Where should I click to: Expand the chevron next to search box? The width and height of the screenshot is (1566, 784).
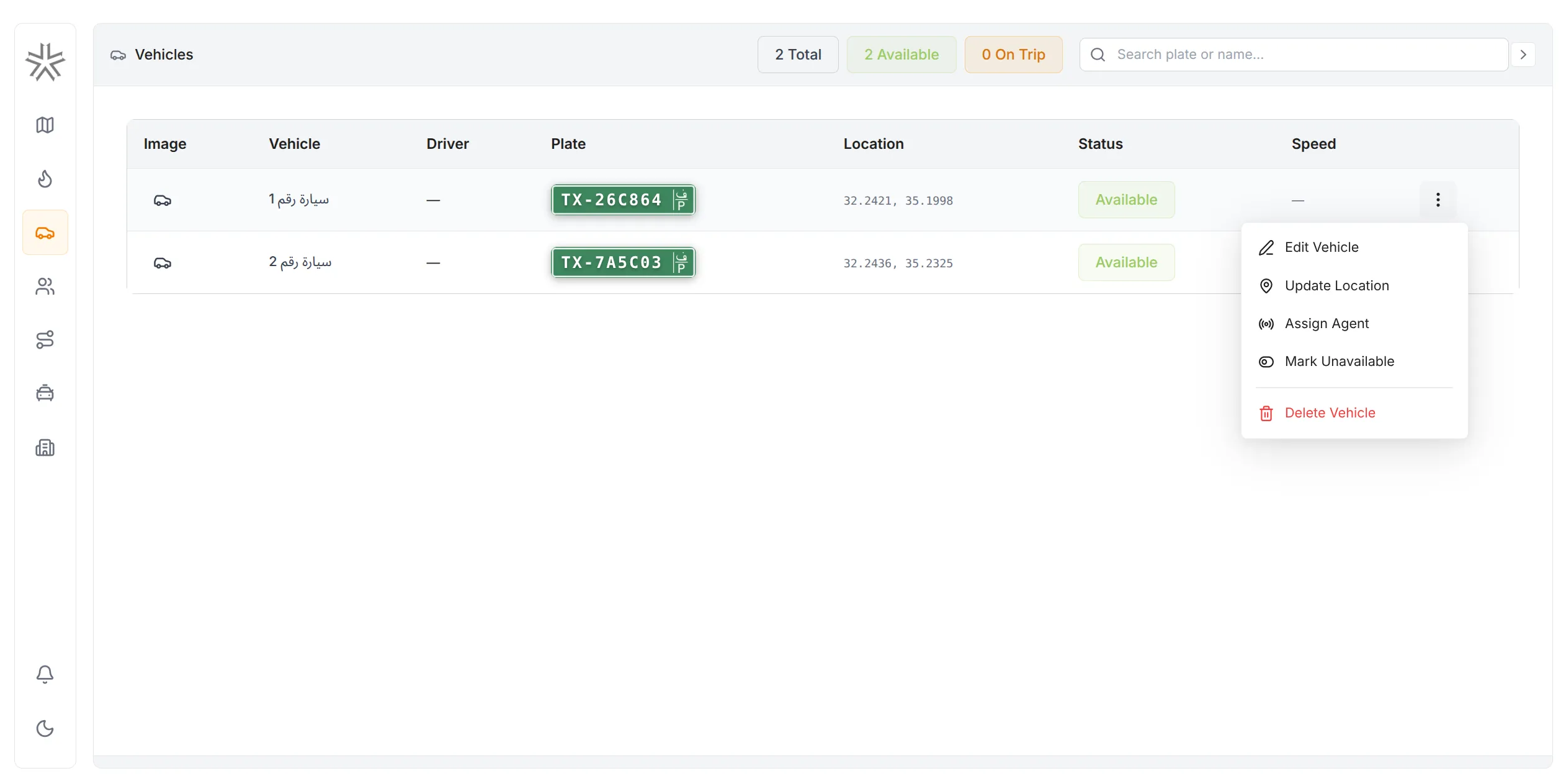pyautogui.click(x=1523, y=55)
